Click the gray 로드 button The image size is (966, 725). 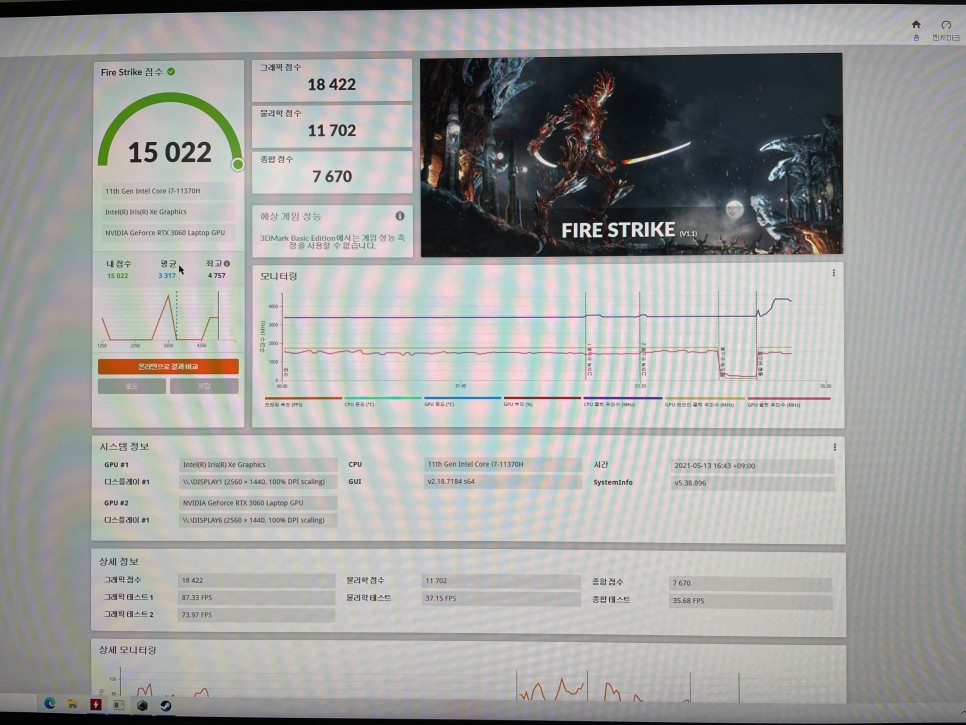(132, 386)
